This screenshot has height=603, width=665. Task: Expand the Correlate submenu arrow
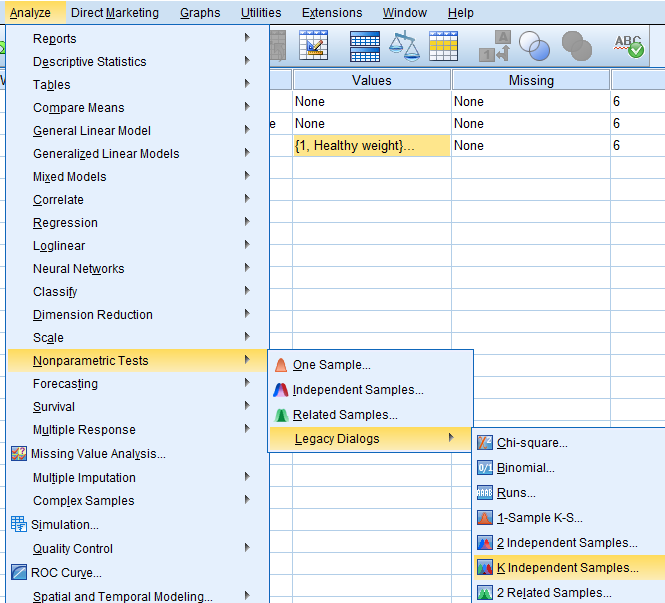[x=247, y=199]
